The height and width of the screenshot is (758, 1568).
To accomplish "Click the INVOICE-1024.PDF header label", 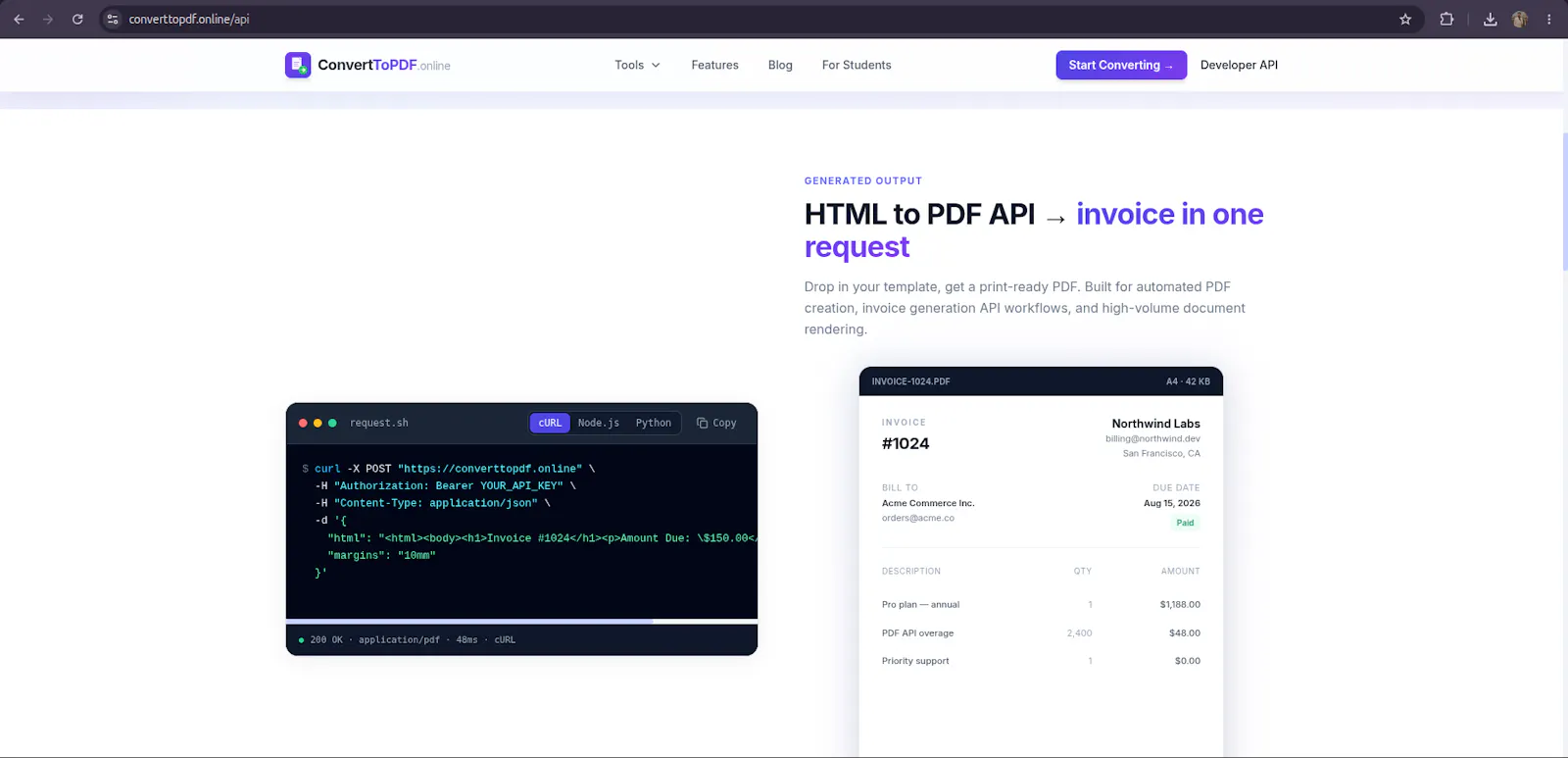I will pos(910,381).
